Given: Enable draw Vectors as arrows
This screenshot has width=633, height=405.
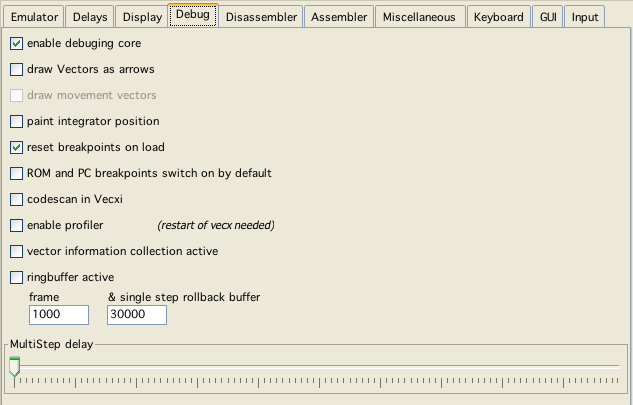Looking at the screenshot, I should (x=16, y=70).
